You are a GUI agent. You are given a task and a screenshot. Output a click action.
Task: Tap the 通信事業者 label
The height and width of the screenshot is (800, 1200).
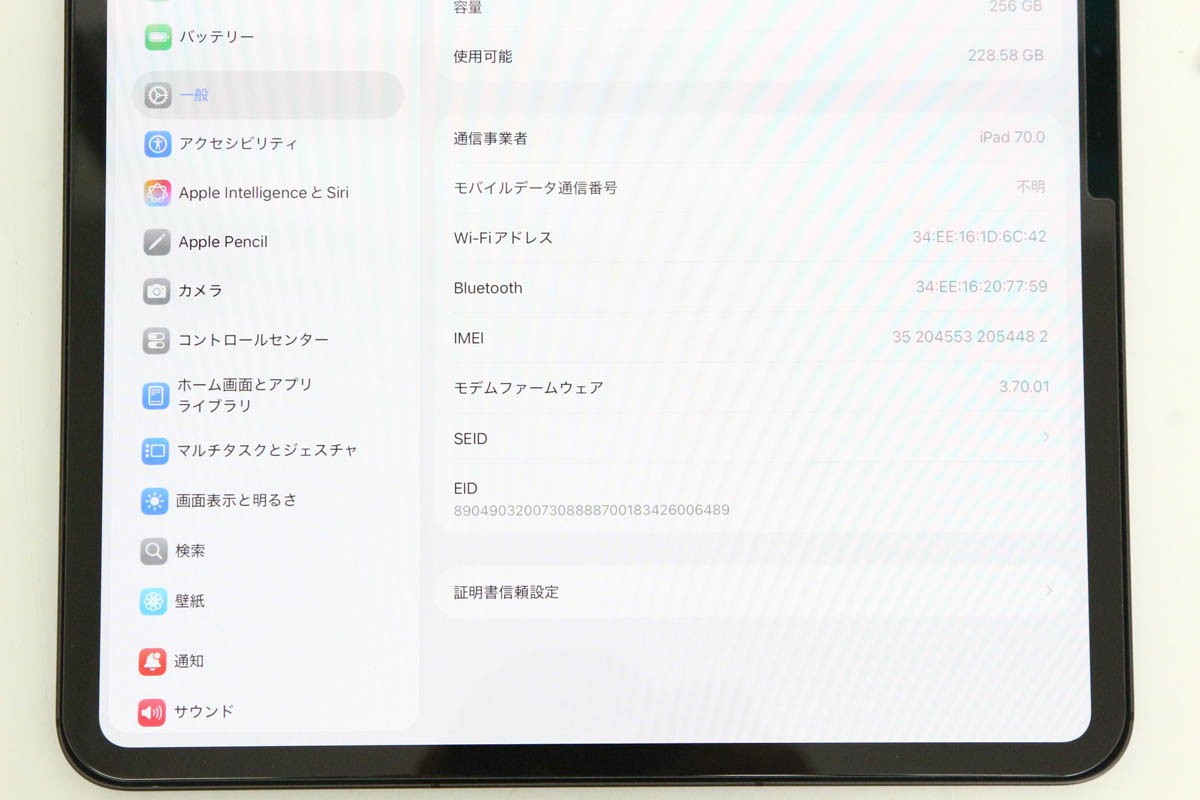[x=490, y=139]
